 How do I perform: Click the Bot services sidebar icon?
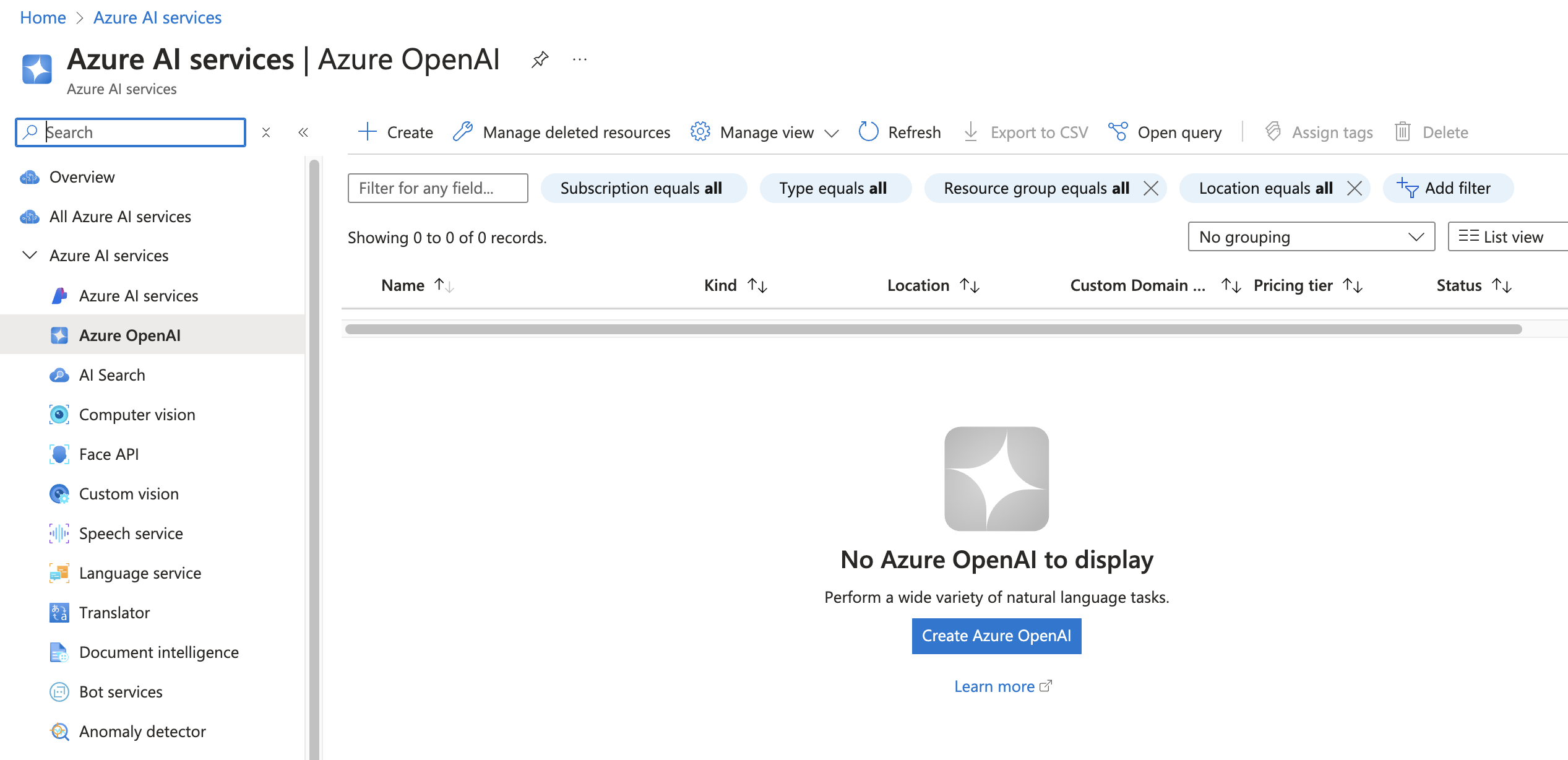coord(57,691)
